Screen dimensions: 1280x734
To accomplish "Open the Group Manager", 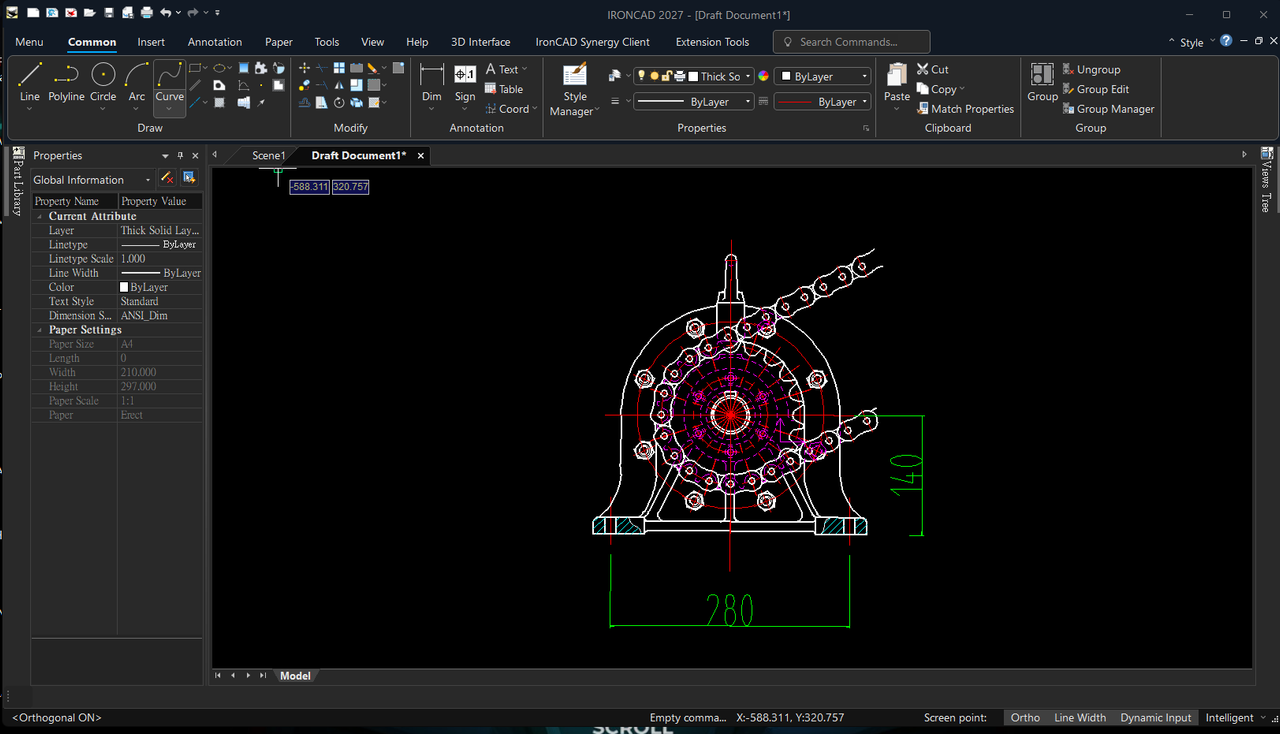I will 1108,109.
